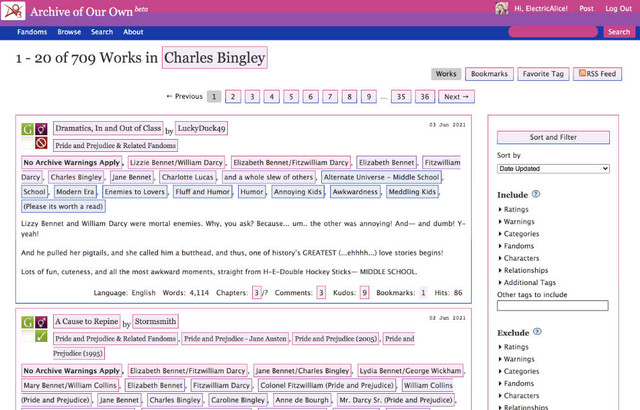Image resolution: width=640 pixels, height=410 pixels.
Task: Click the Charlotte Lucas character tag
Action: pos(187,177)
